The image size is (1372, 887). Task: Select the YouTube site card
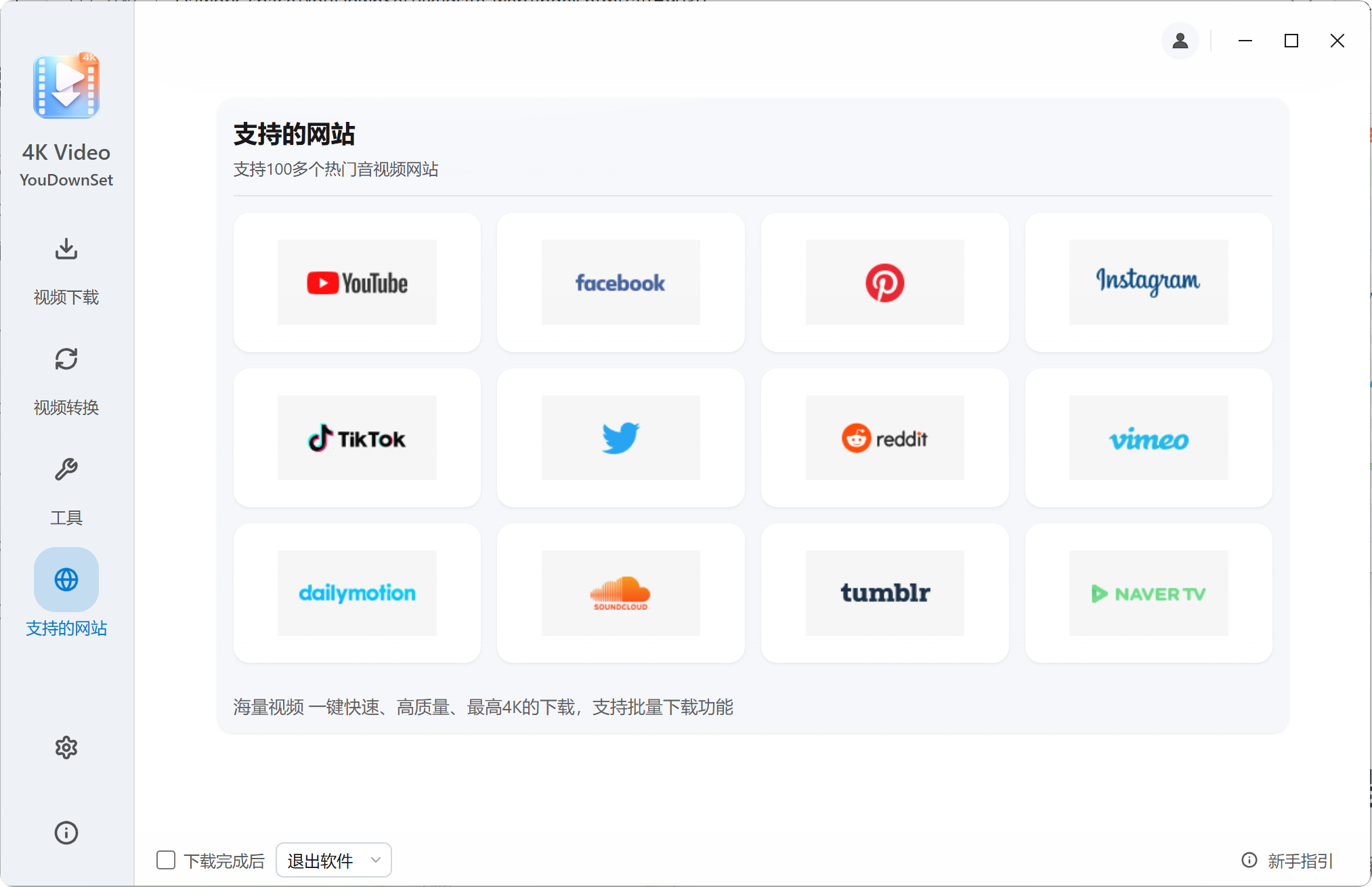[x=357, y=282]
